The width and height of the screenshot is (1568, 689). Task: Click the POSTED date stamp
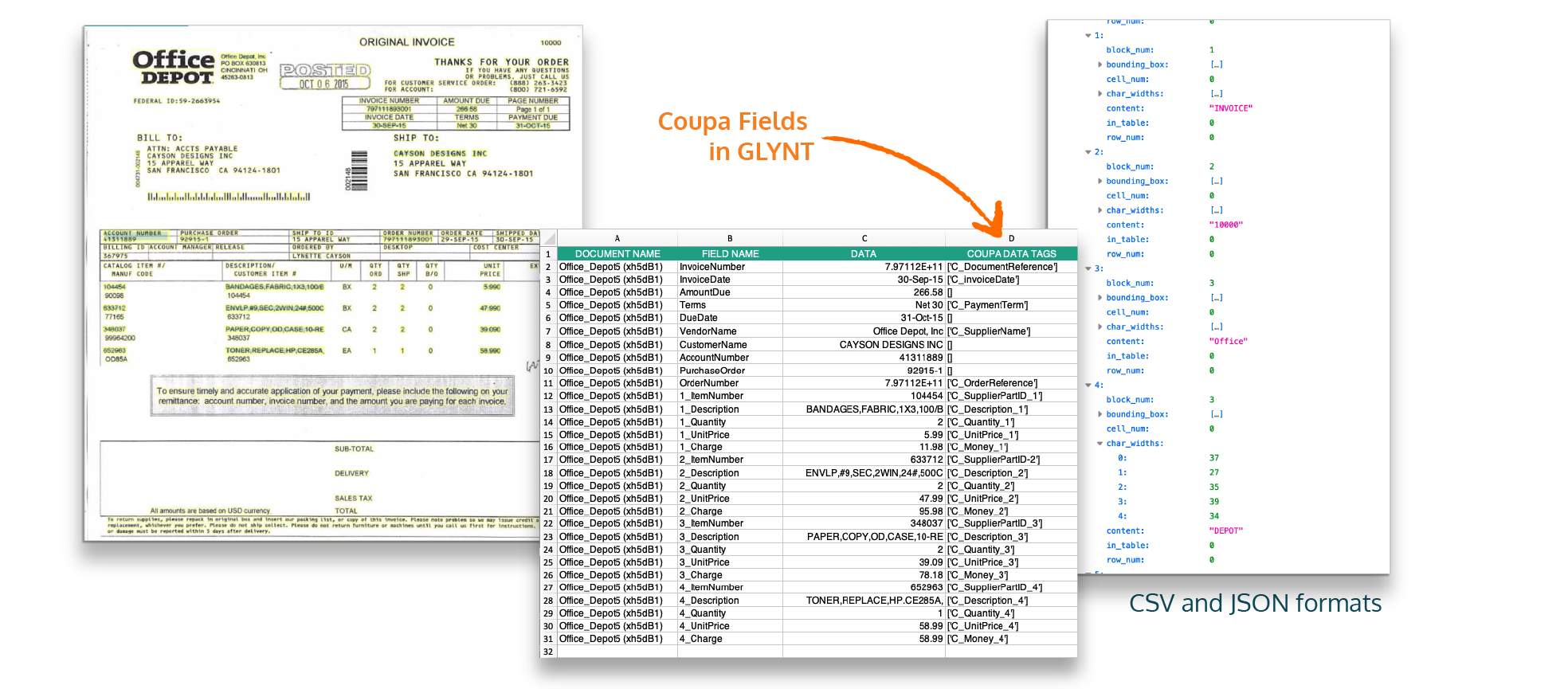coord(325,76)
